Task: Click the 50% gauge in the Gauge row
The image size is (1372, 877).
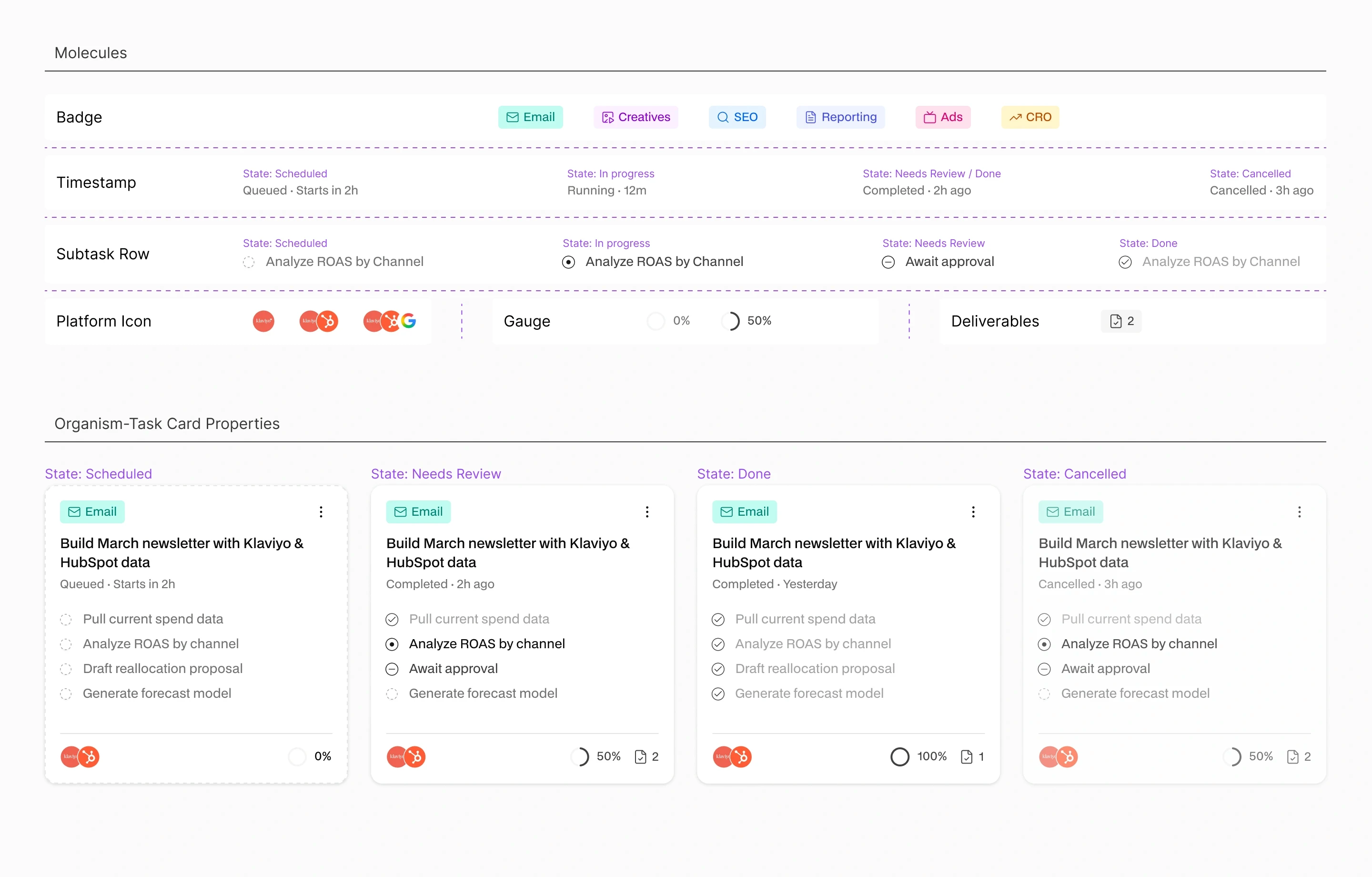Action: (731, 321)
